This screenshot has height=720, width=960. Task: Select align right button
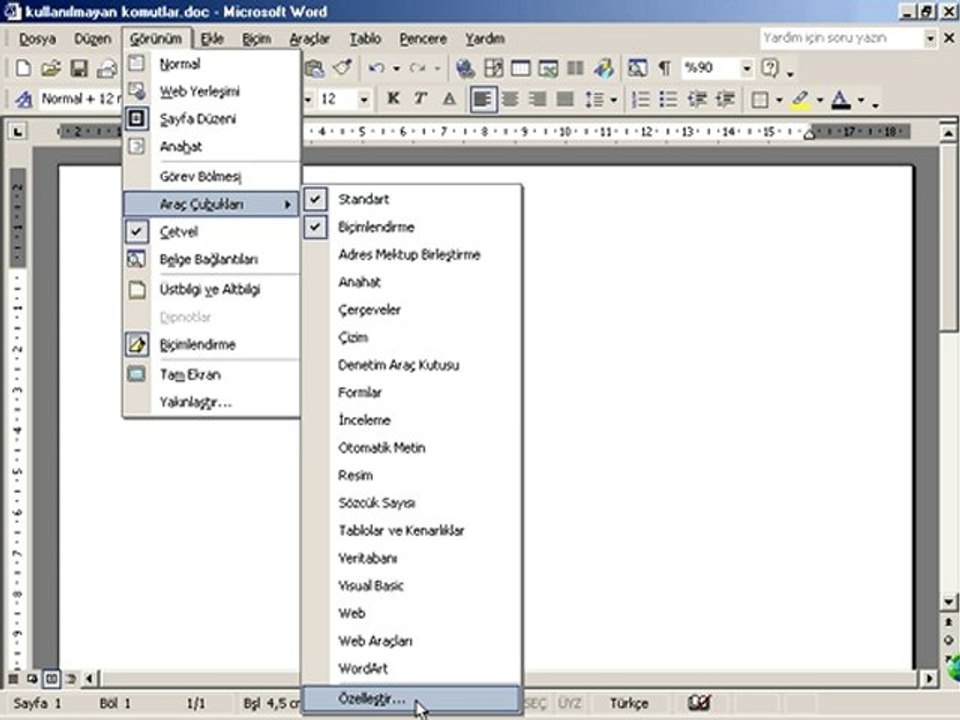coord(538,99)
